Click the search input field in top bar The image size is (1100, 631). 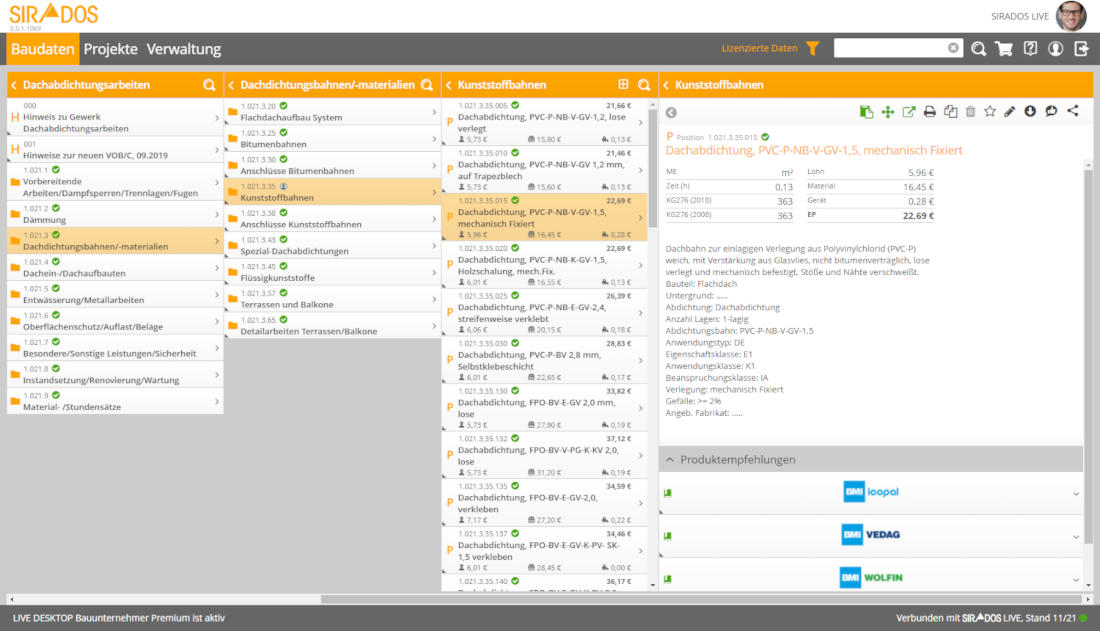tap(890, 48)
